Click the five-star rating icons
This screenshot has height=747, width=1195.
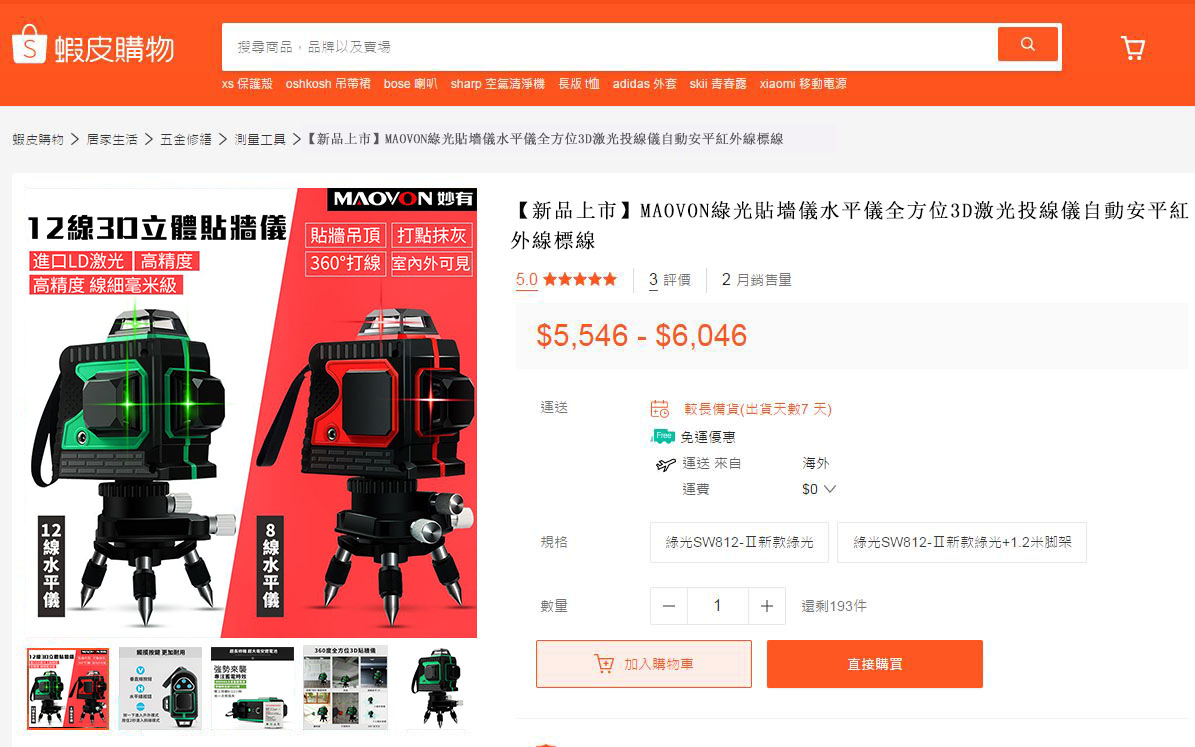point(580,280)
